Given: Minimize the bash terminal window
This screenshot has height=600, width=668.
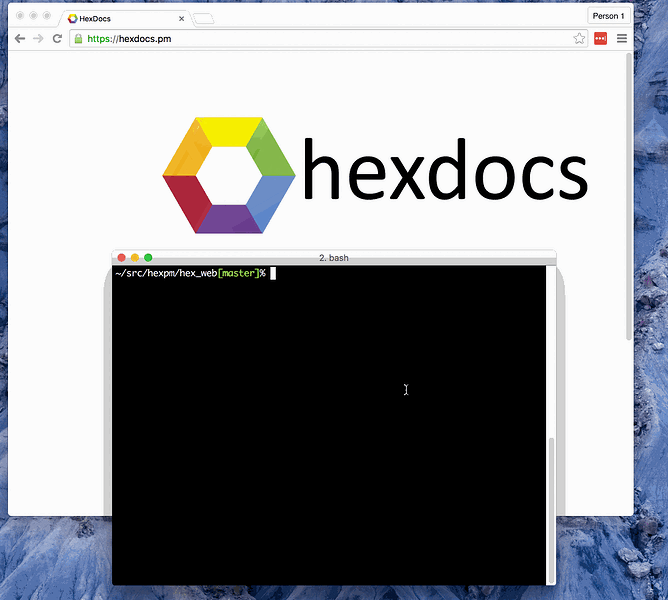Looking at the screenshot, I should coord(135,258).
